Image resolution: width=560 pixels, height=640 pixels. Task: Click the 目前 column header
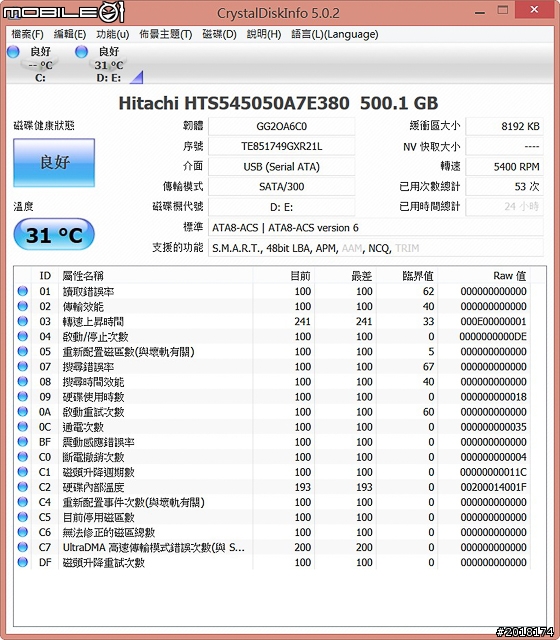pyautogui.click(x=284, y=276)
